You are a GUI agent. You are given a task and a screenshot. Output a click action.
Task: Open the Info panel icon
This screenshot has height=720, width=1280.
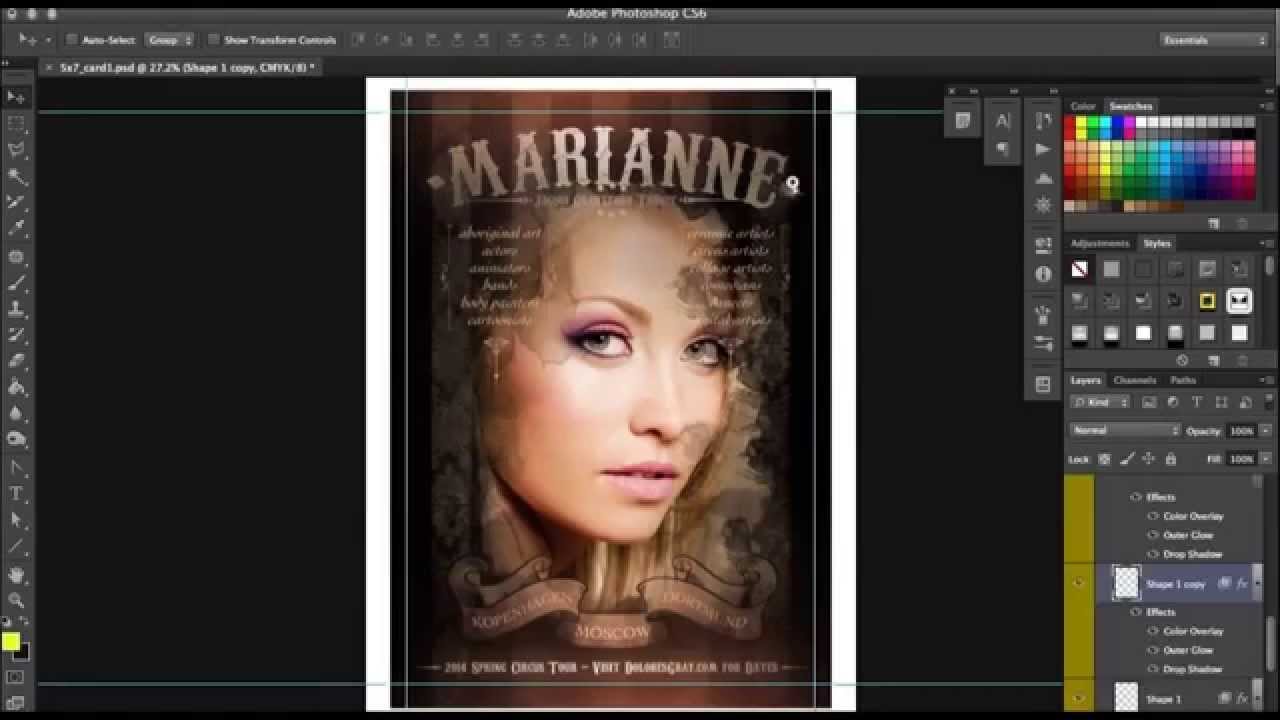point(1044,273)
